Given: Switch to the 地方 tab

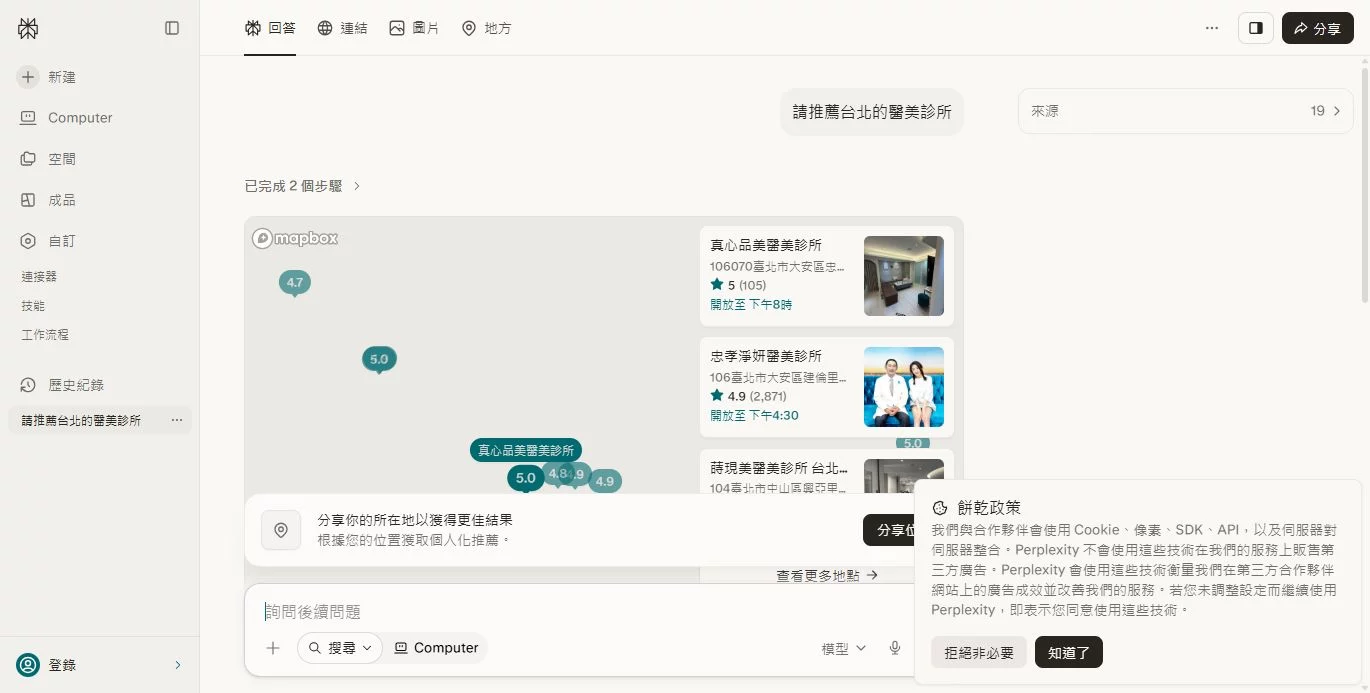Looking at the screenshot, I should click(486, 28).
